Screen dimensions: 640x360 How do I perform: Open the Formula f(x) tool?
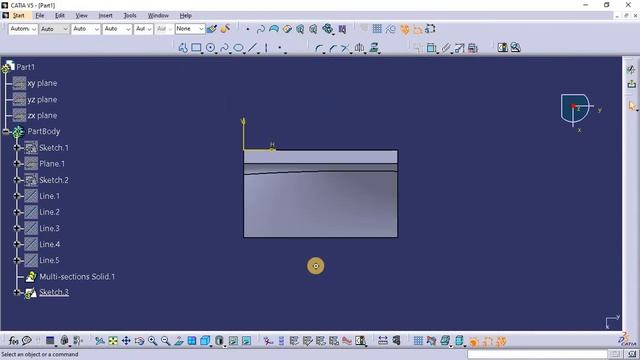click(x=13, y=340)
